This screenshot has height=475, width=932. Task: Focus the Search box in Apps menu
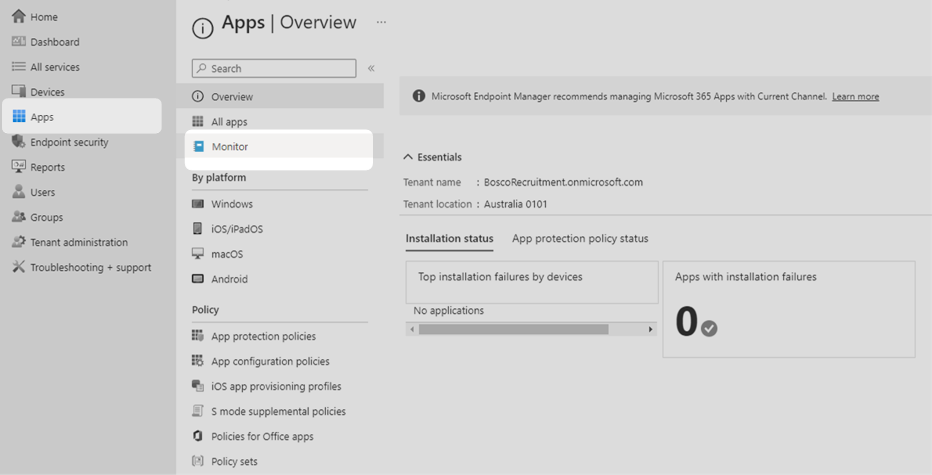[x=274, y=68]
